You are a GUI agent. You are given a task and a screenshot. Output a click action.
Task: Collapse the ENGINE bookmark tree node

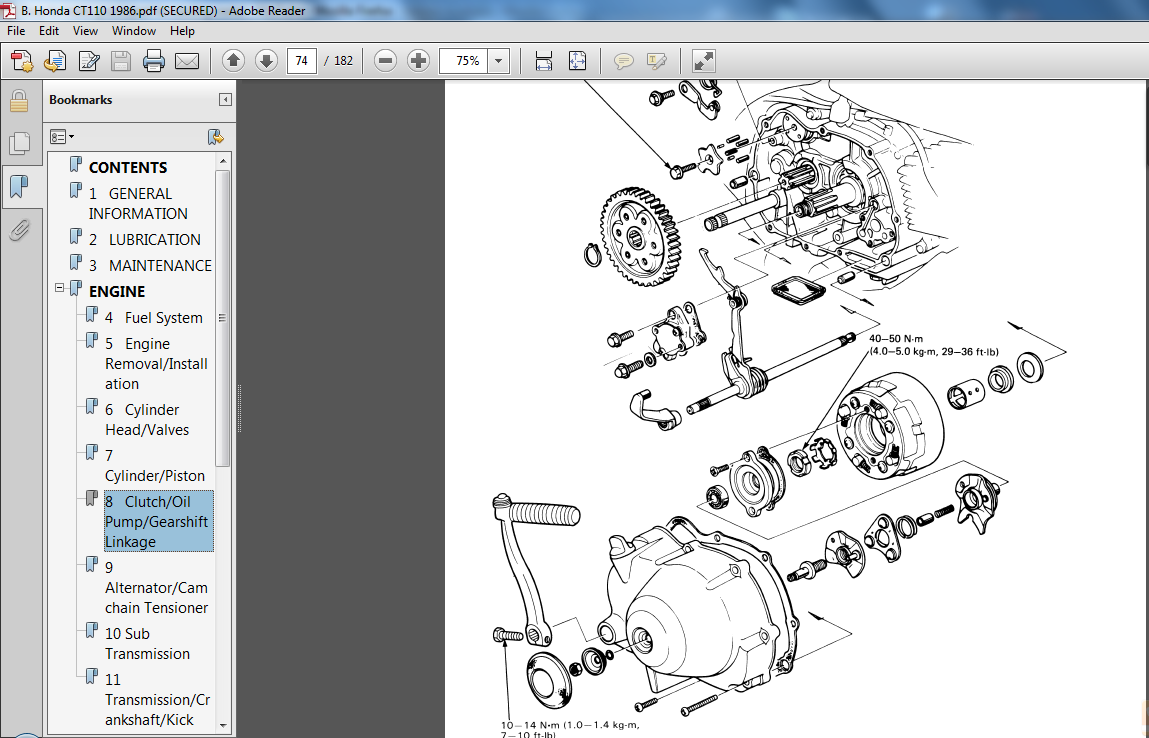pyautogui.click(x=59, y=288)
